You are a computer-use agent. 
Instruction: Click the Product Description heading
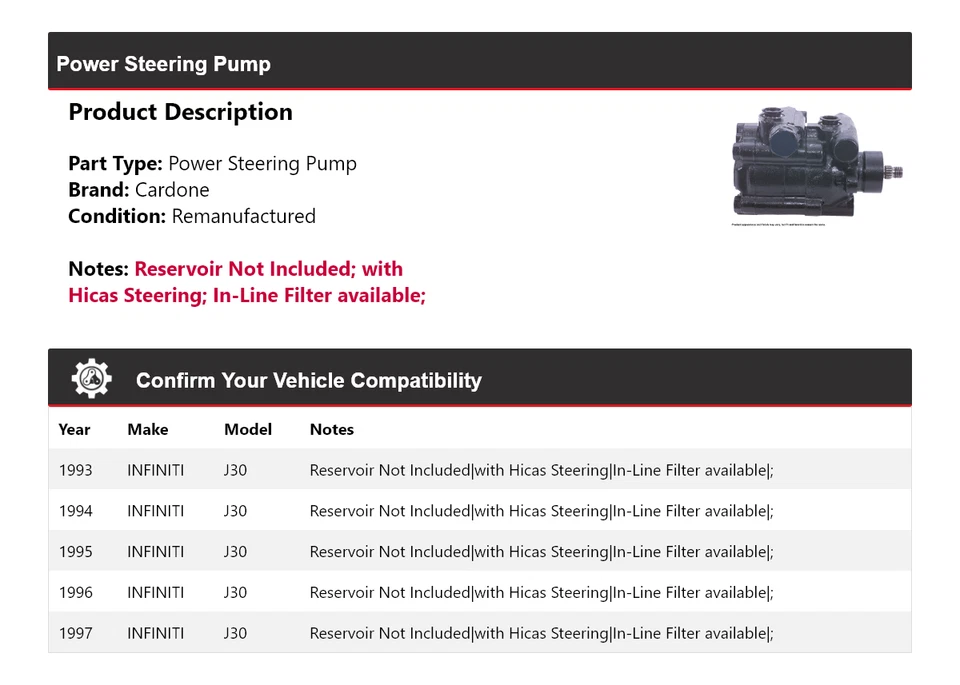[180, 112]
